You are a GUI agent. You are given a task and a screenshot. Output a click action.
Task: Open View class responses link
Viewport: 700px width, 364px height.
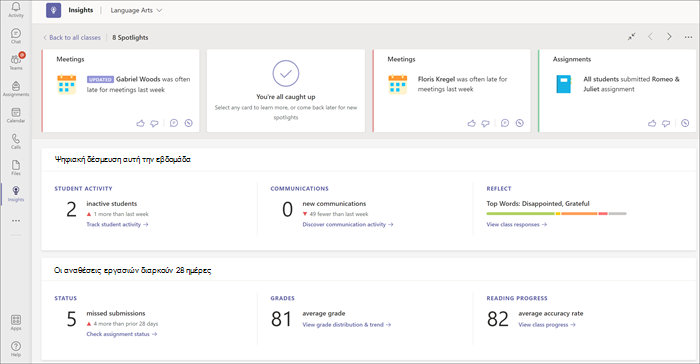pos(517,225)
